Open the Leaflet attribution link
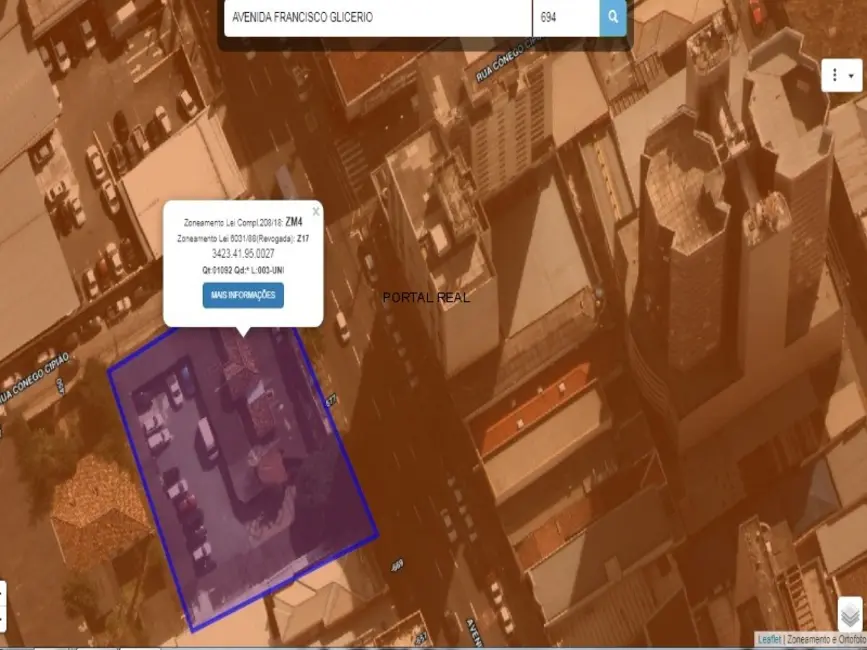Viewport: 867px width, 650px height. click(769, 639)
